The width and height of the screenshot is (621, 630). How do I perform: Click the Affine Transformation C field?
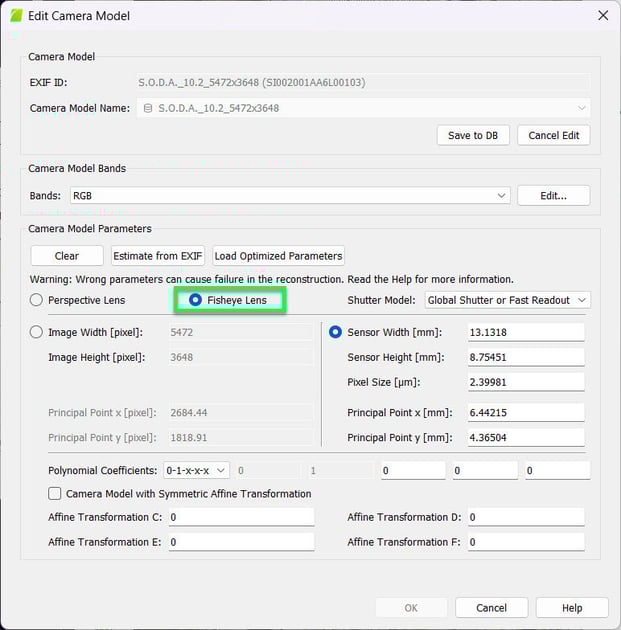241,517
